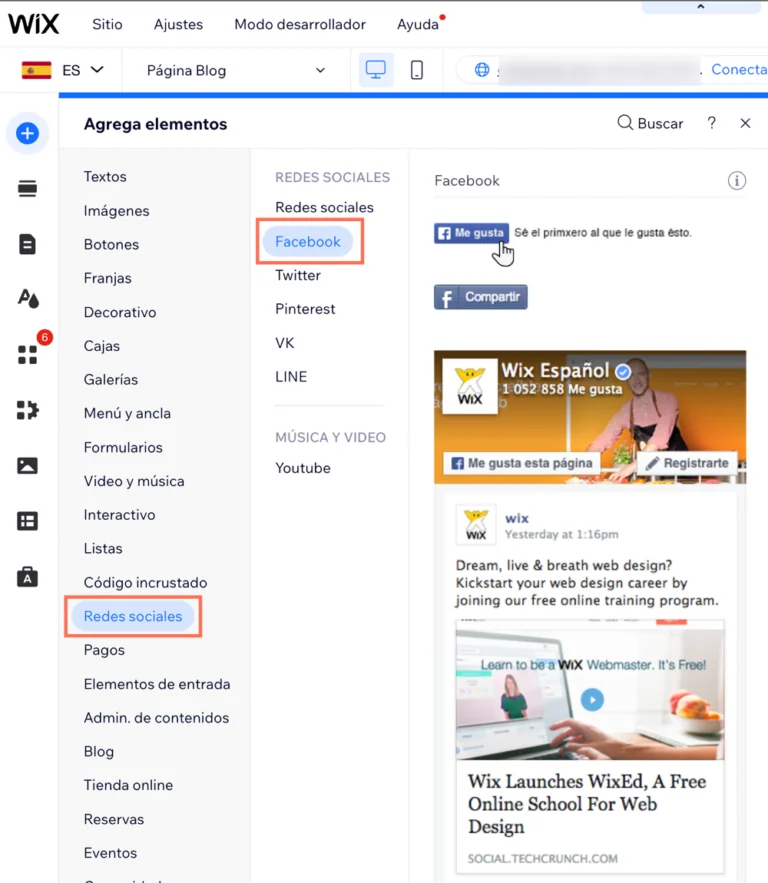This screenshot has height=883, width=768.
Task: Select the Tienda online category
Action: click(x=128, y=785)
